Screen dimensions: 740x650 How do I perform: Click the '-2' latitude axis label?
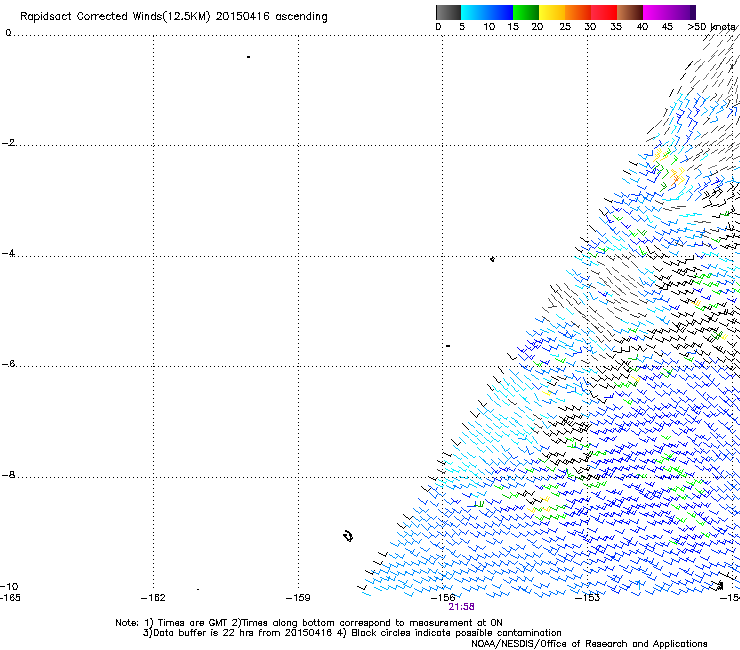tap(8, 143)
